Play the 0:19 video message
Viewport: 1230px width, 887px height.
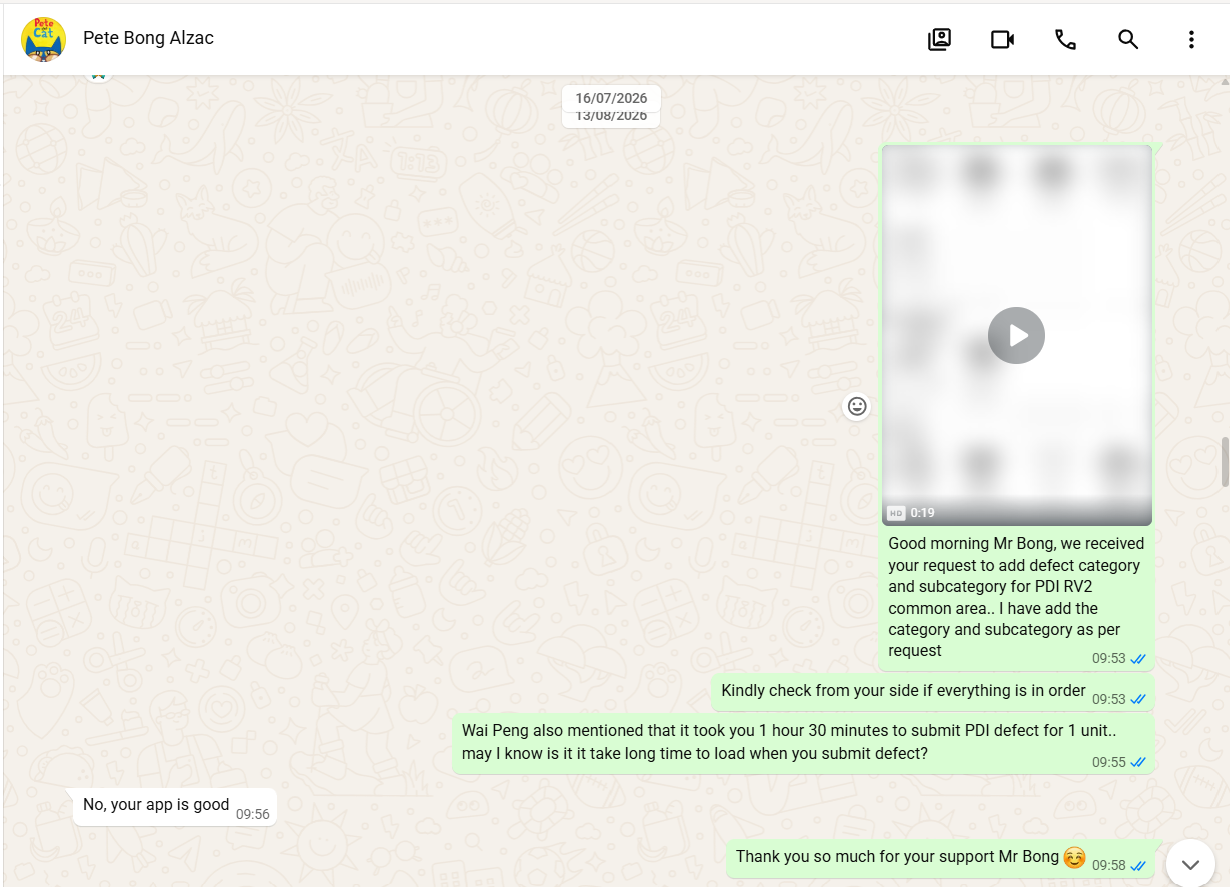click(1016, 335)
